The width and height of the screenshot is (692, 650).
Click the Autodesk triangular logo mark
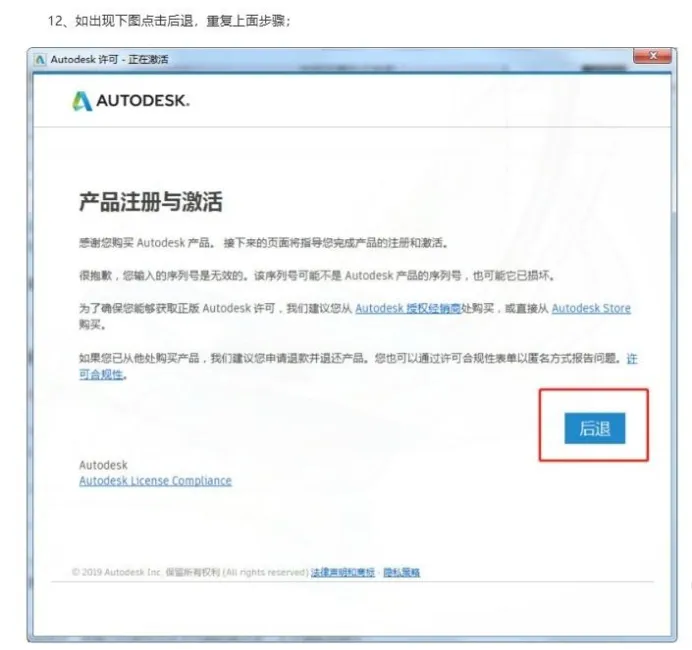pyautogui.click(x=82, y=101)
